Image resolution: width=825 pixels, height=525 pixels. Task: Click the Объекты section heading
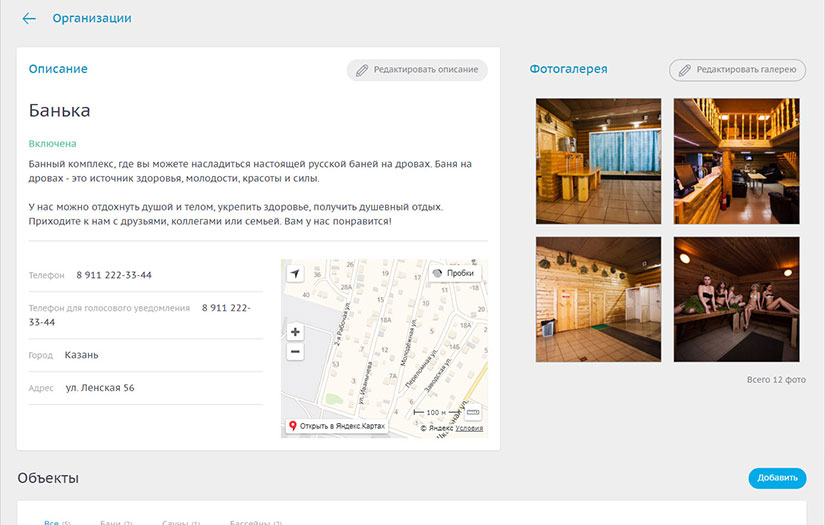click(48, 478)
